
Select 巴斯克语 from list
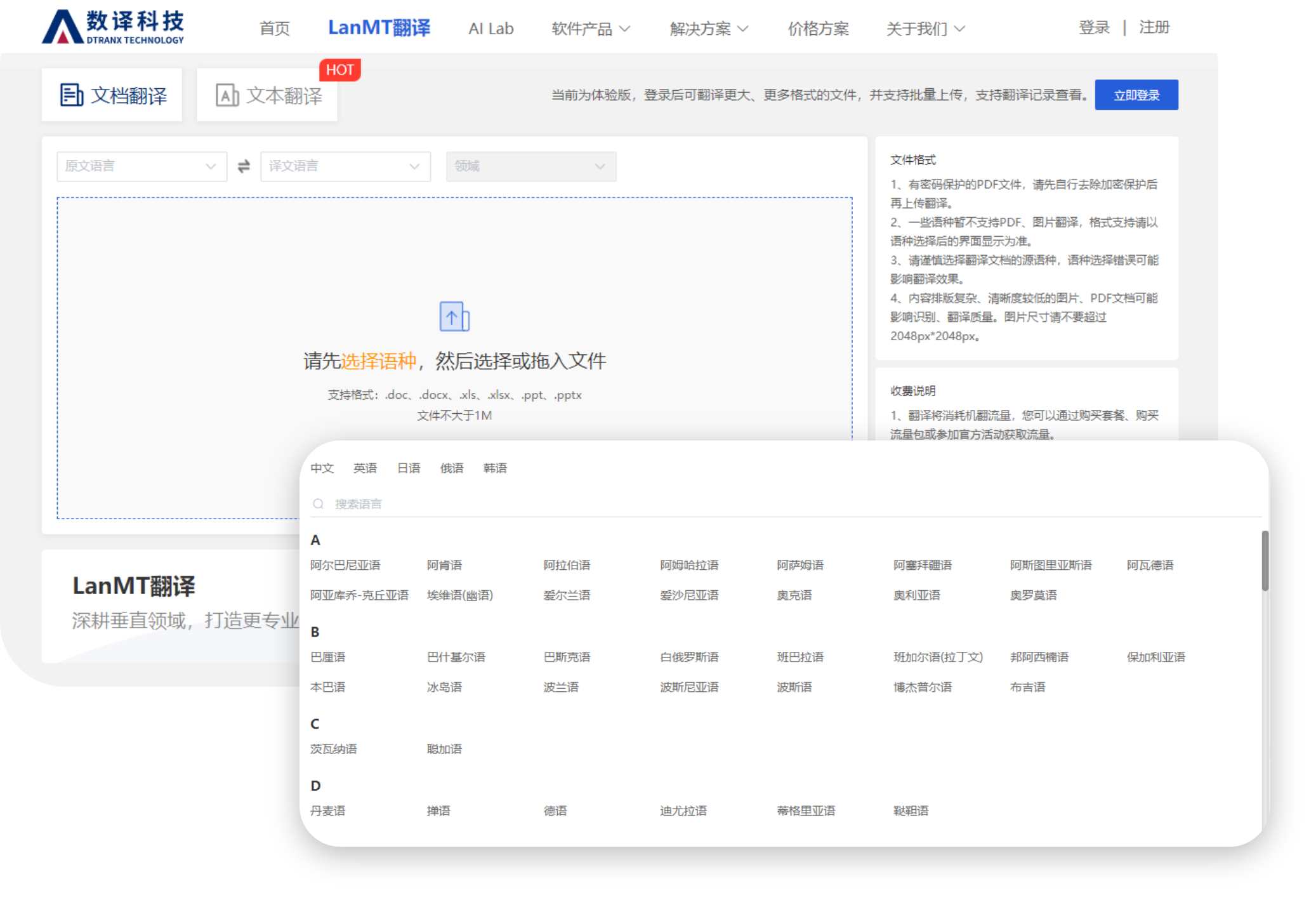tap(567, 657)
